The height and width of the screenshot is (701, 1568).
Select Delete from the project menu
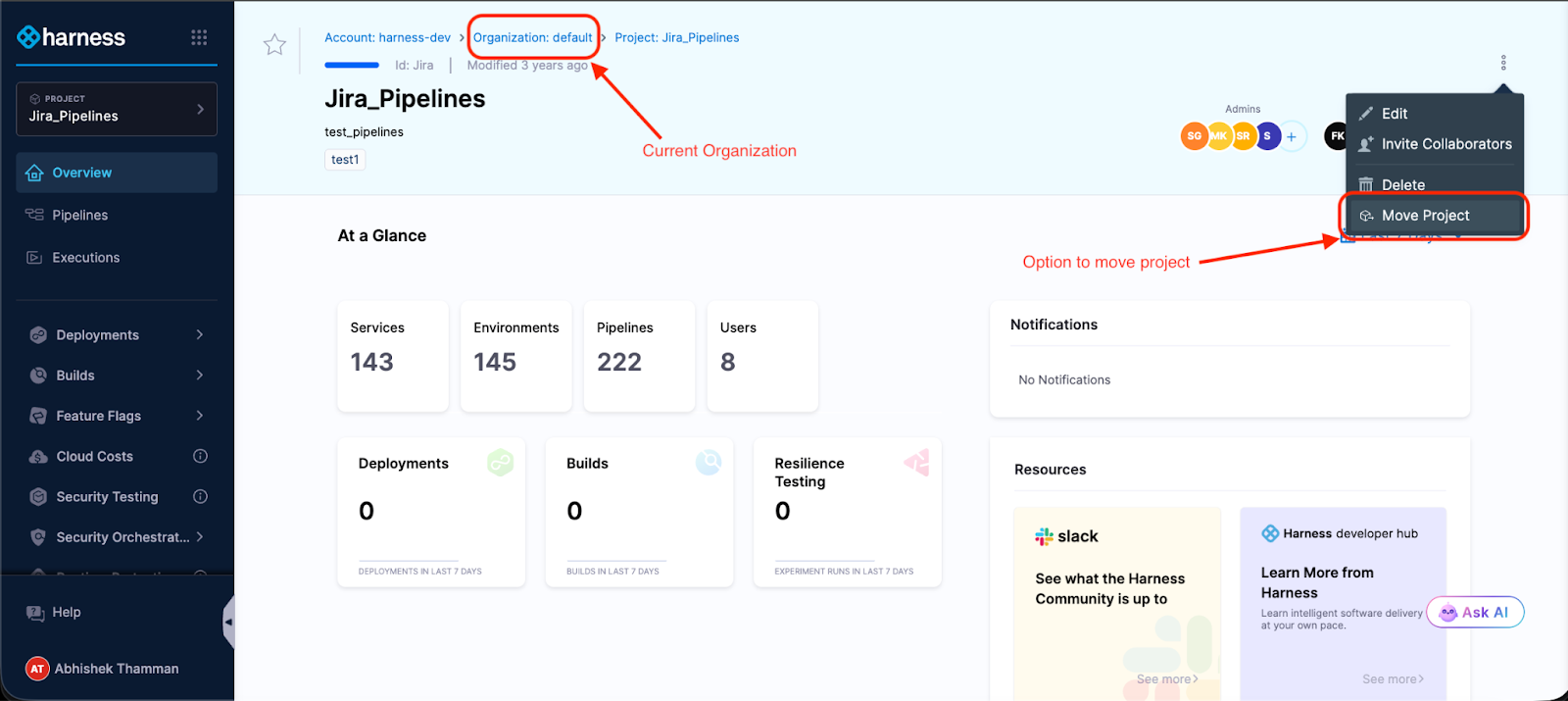[x=1435, y=185]
